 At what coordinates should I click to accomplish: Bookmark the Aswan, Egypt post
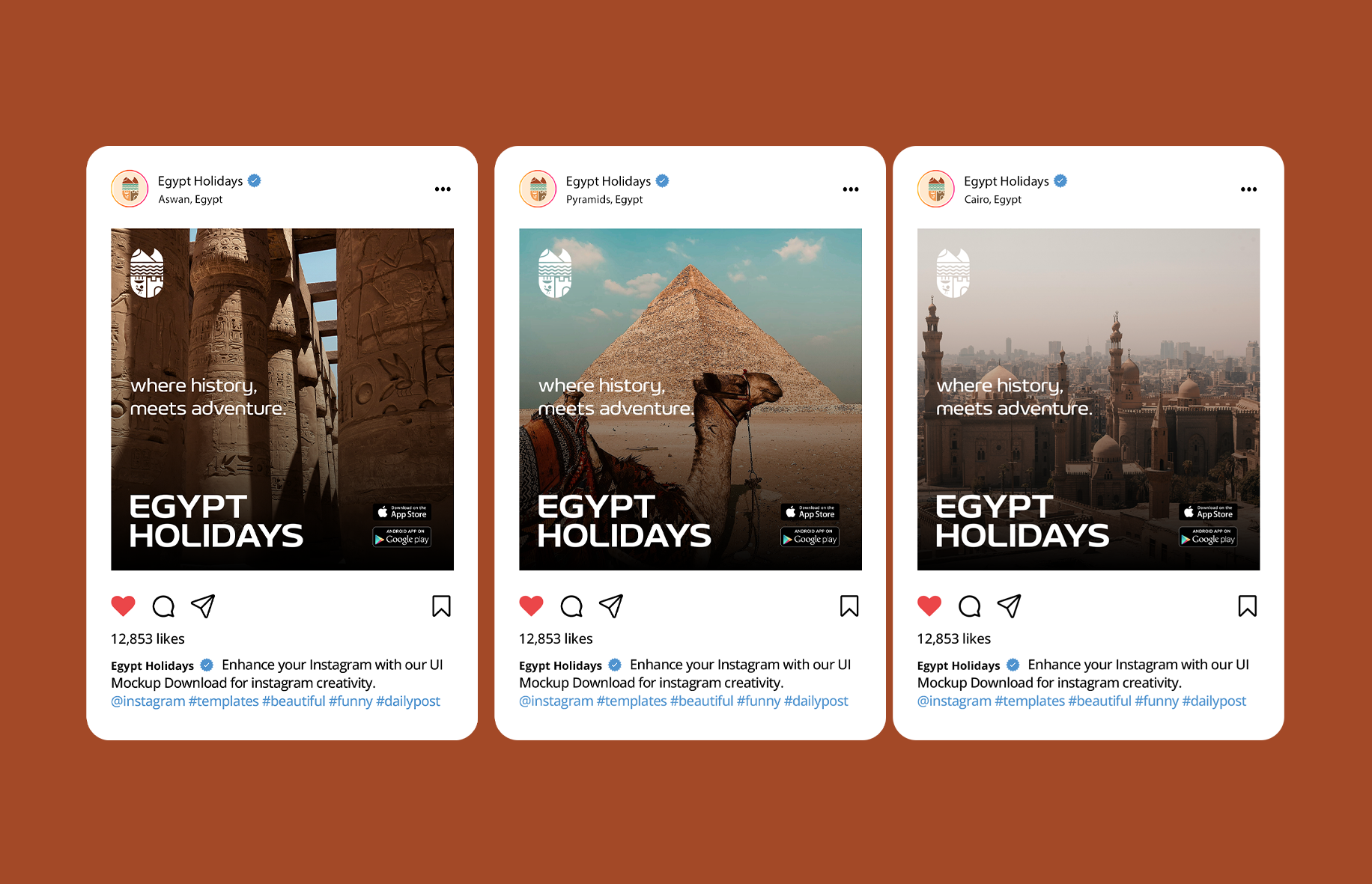click(x=441, y=606)
